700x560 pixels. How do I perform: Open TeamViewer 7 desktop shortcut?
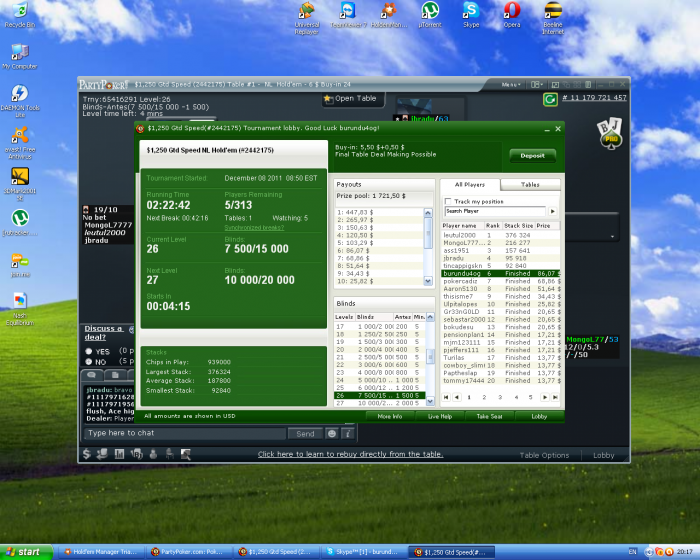(x=348, y=15)
